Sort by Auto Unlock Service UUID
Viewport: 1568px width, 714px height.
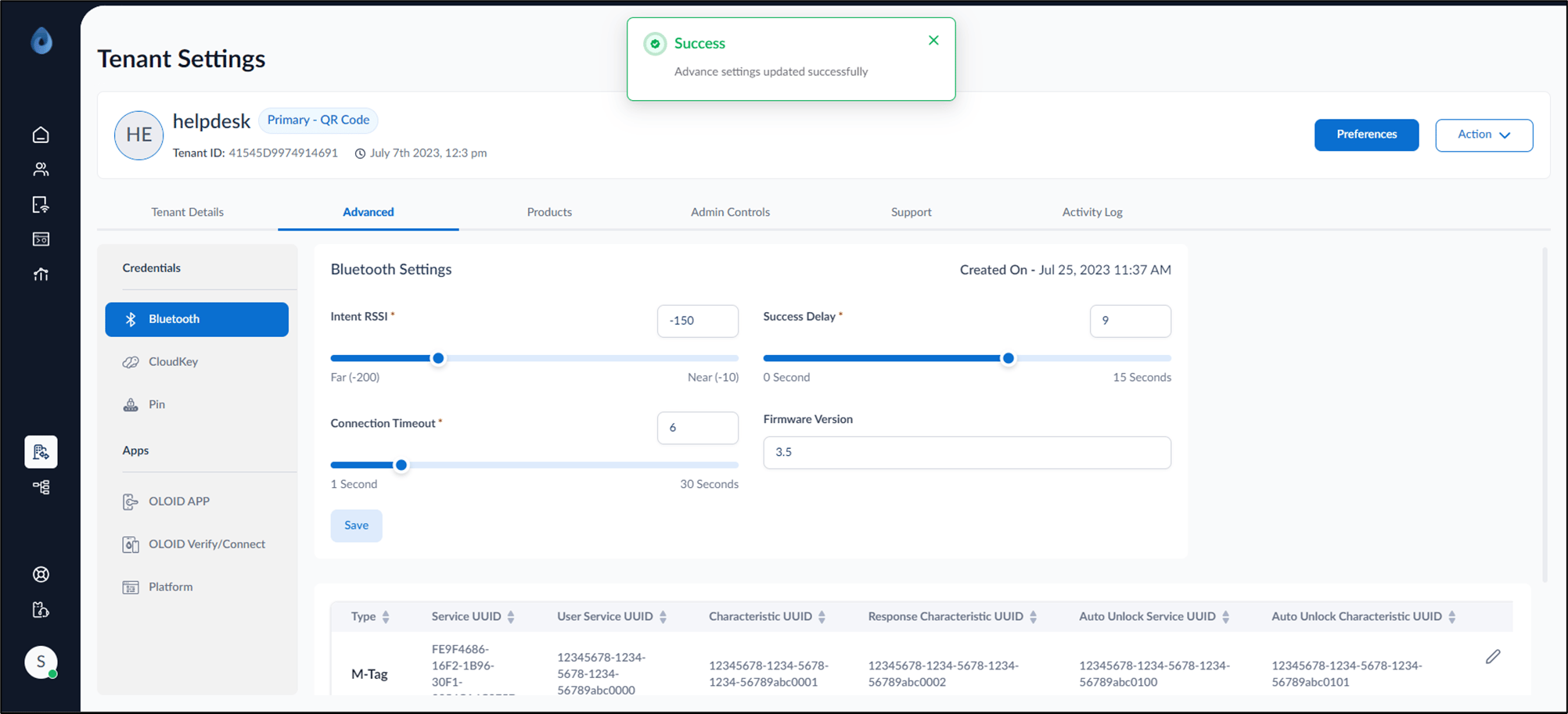click(x=1225, y=617)
